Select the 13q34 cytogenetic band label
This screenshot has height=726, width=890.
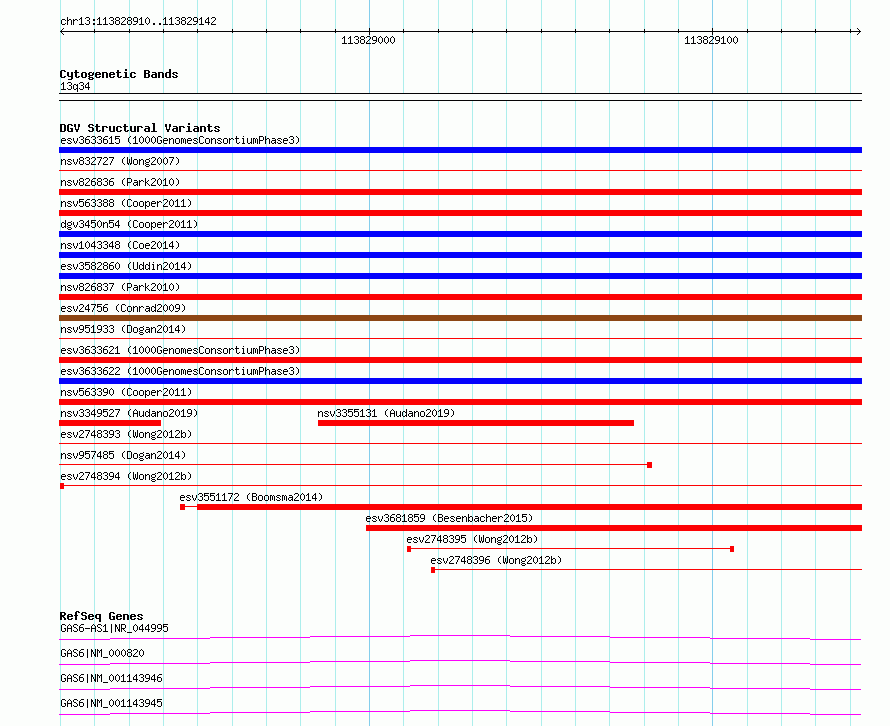(x=75, y=86)
